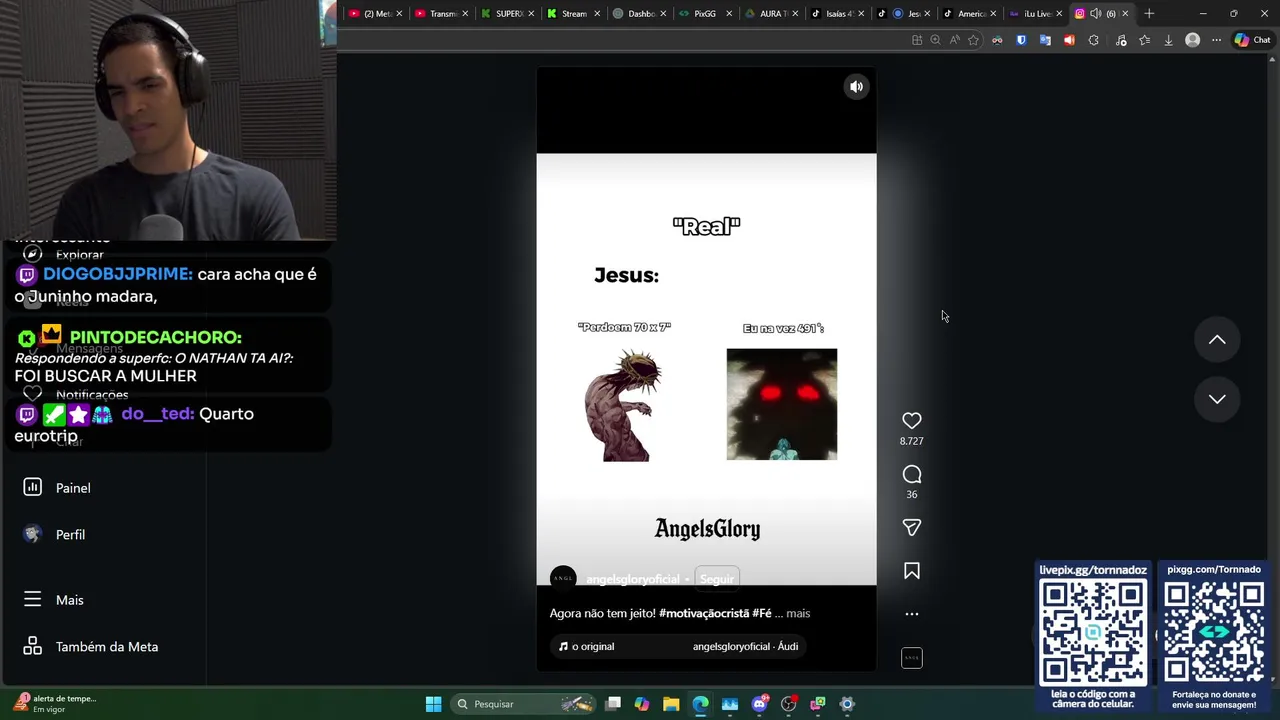The image size is (1280, 720).
Task: Click the #motivaçãocristã hashtag
Action: coord(704,613)
